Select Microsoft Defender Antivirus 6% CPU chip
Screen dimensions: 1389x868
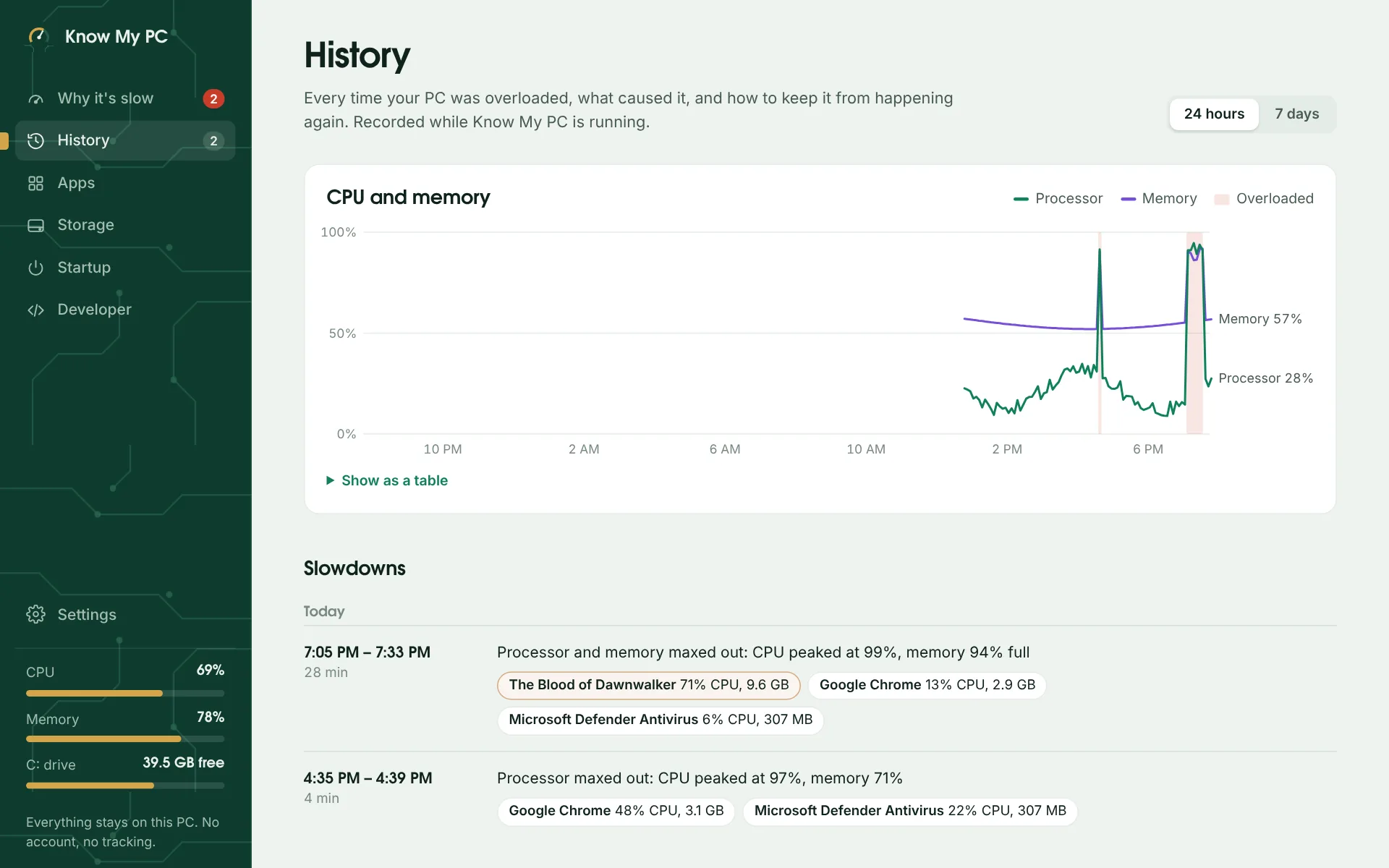[x=660, y=720]
